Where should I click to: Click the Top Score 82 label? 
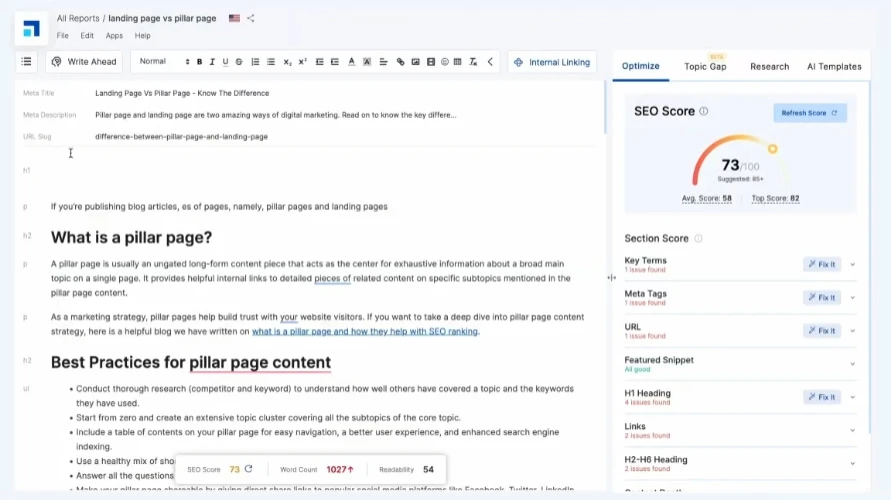click(x=775, y=198)
